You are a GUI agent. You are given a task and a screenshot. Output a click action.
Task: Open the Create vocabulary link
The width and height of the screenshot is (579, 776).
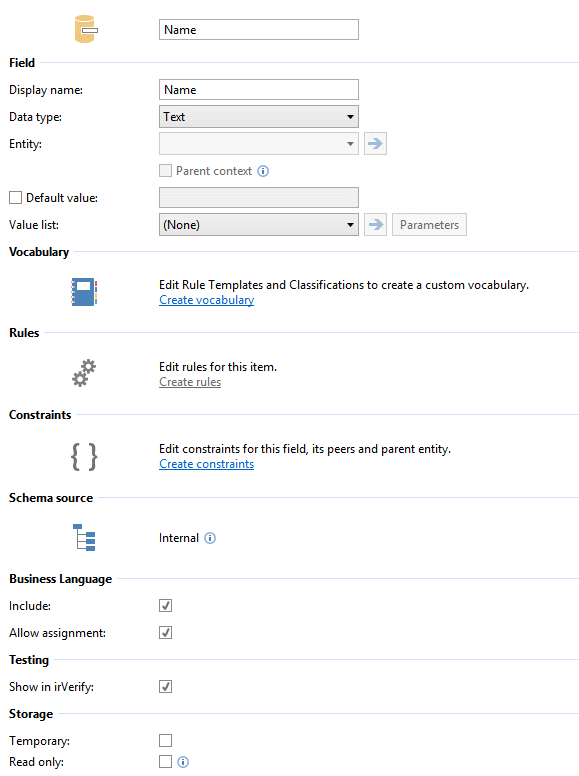click(206, 300)
